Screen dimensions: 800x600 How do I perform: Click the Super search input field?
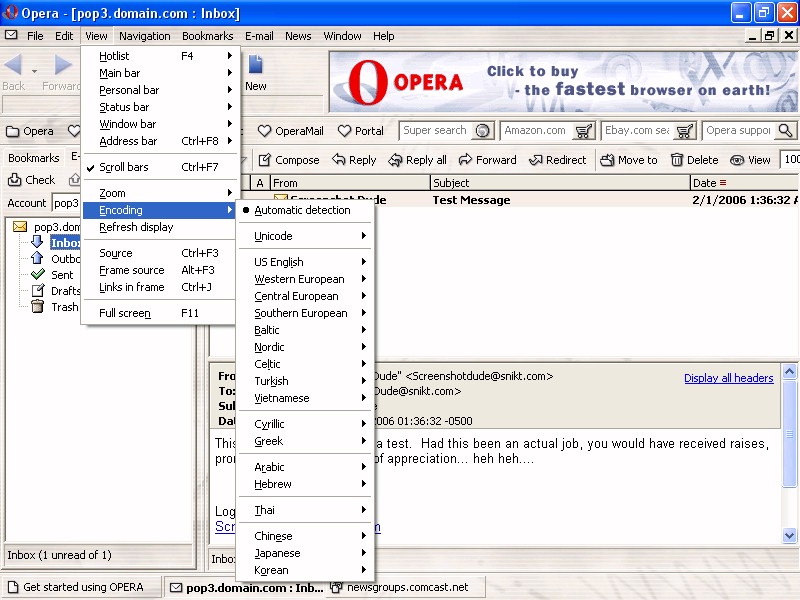click(435, 131)
